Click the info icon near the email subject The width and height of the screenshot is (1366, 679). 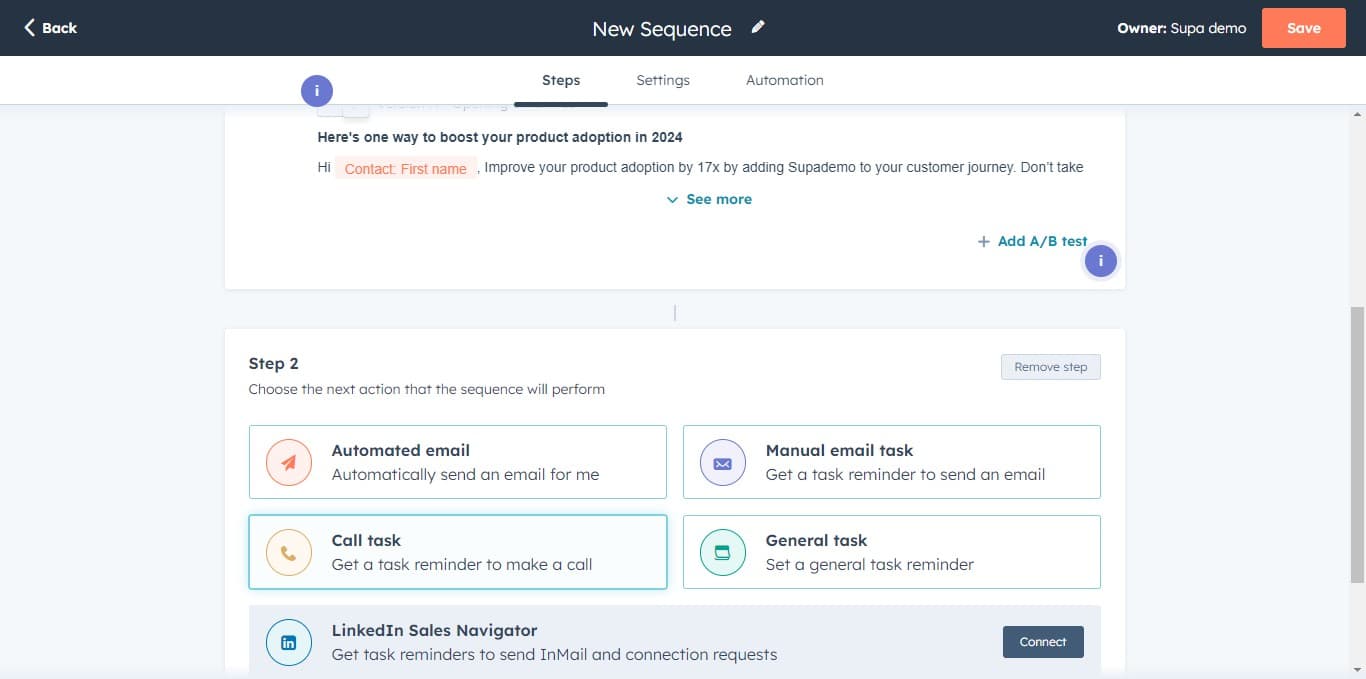tap(316, 90)
